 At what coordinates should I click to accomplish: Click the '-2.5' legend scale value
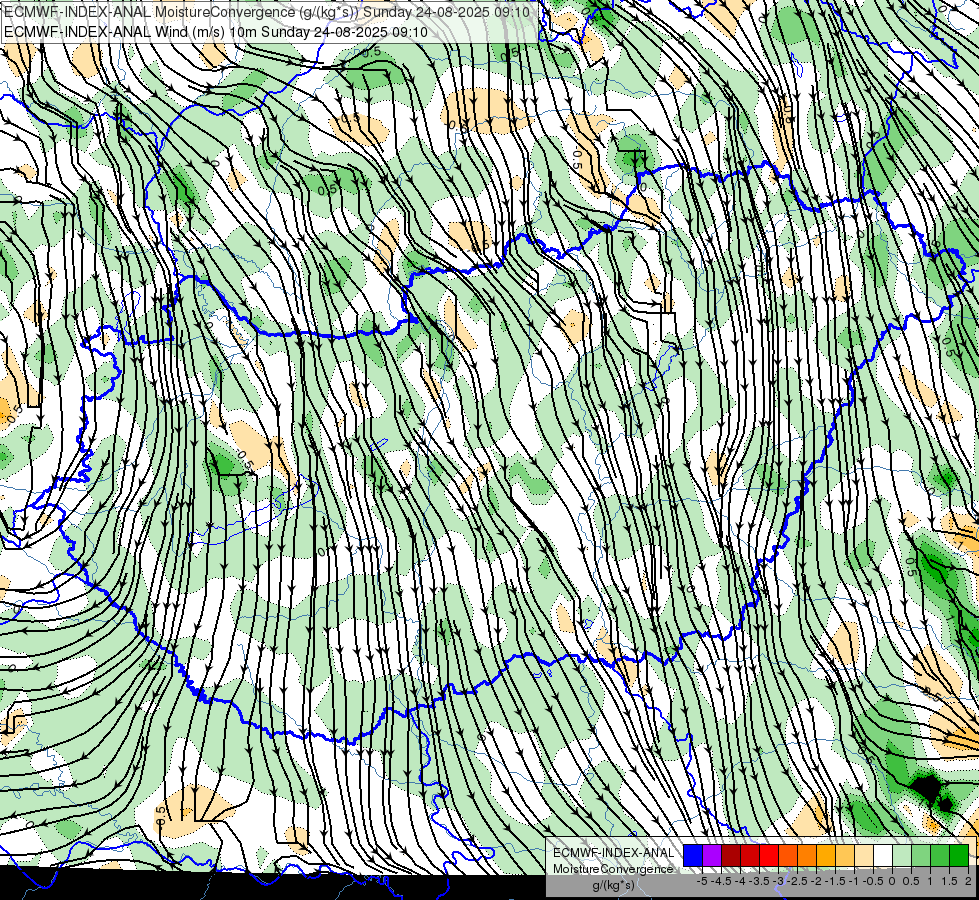pyautogui.click(x=797, y=881)
